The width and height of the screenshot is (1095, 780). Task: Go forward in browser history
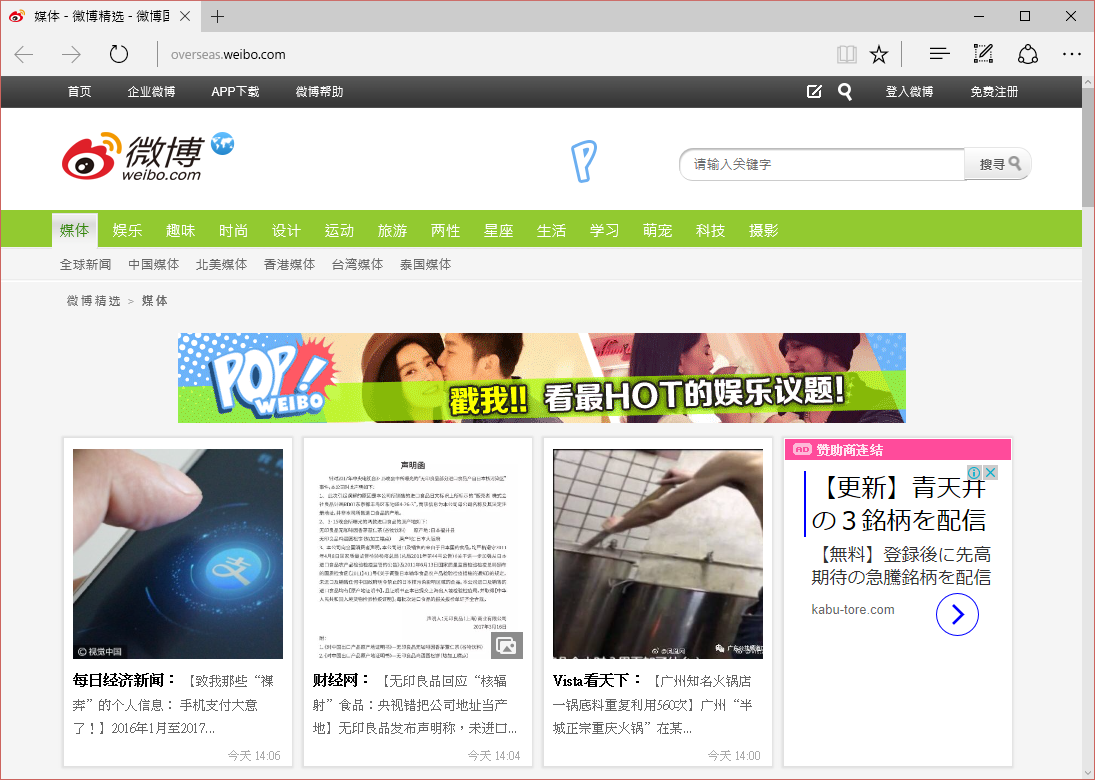coord(71,54)
